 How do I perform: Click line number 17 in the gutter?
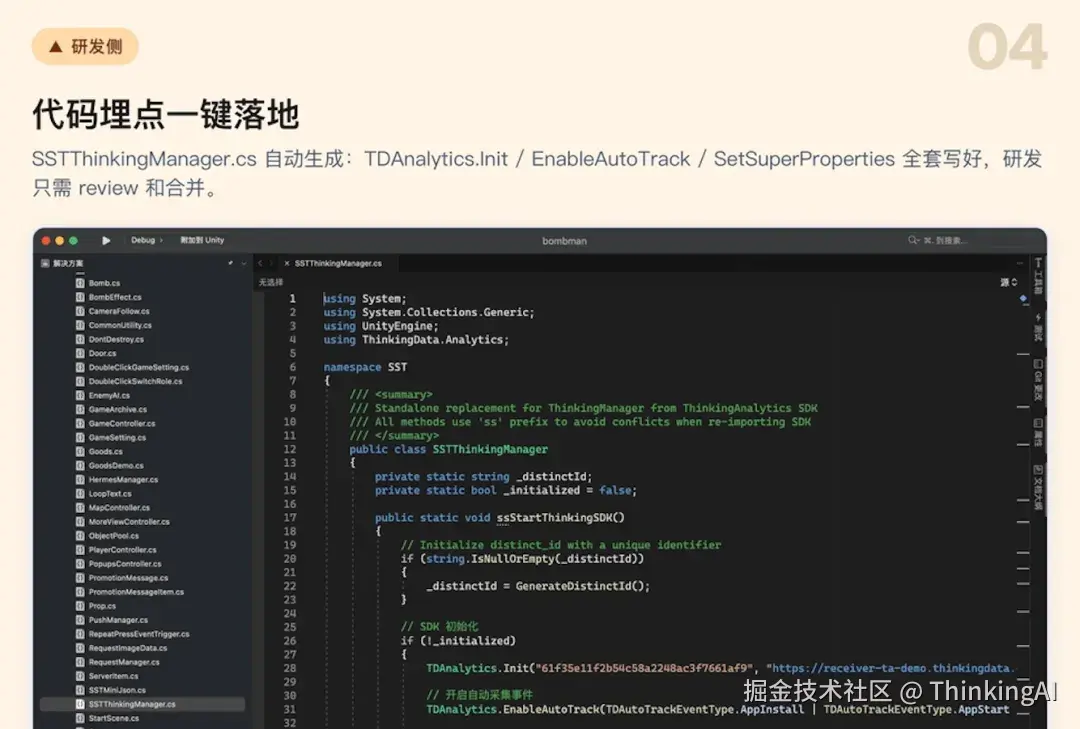(x=290, y=517)
